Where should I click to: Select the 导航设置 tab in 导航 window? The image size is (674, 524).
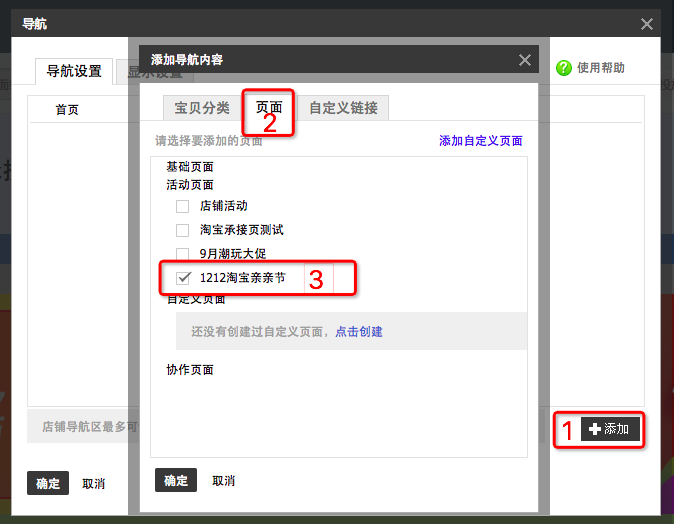click(74, 71)
